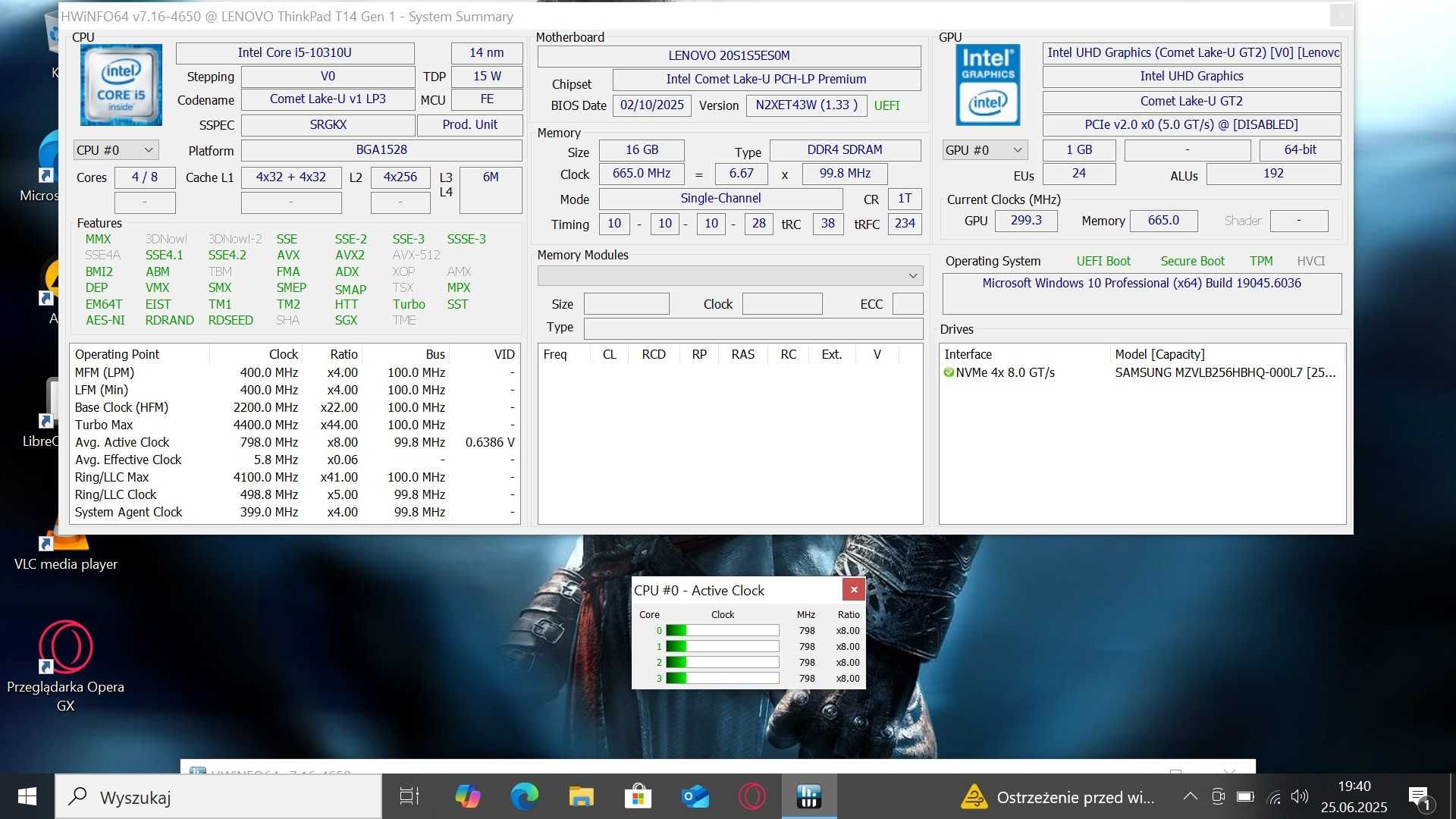
Task: Click the Intel Graphics GPU logo
Action: click(x=987, y=85)
